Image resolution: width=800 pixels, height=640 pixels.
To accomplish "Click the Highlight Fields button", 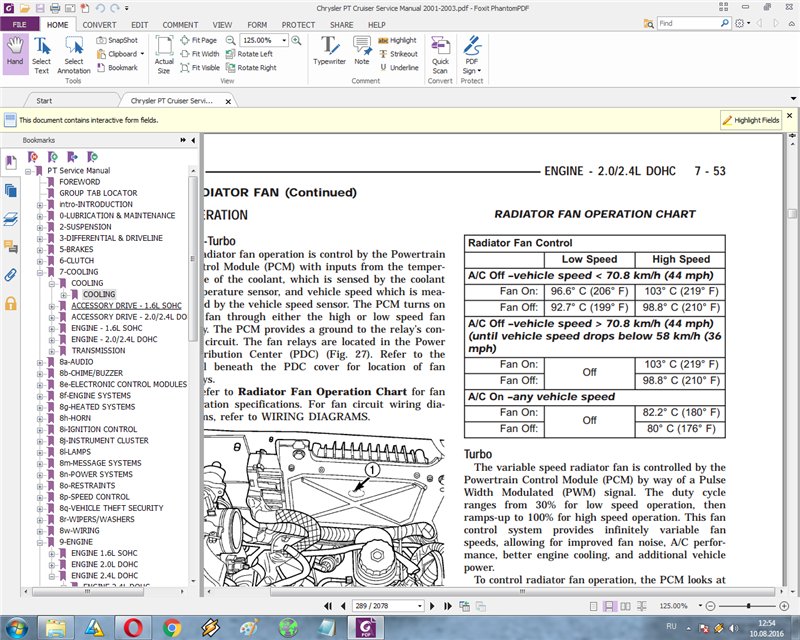I will pyautogui.click(x=751, y=120).
